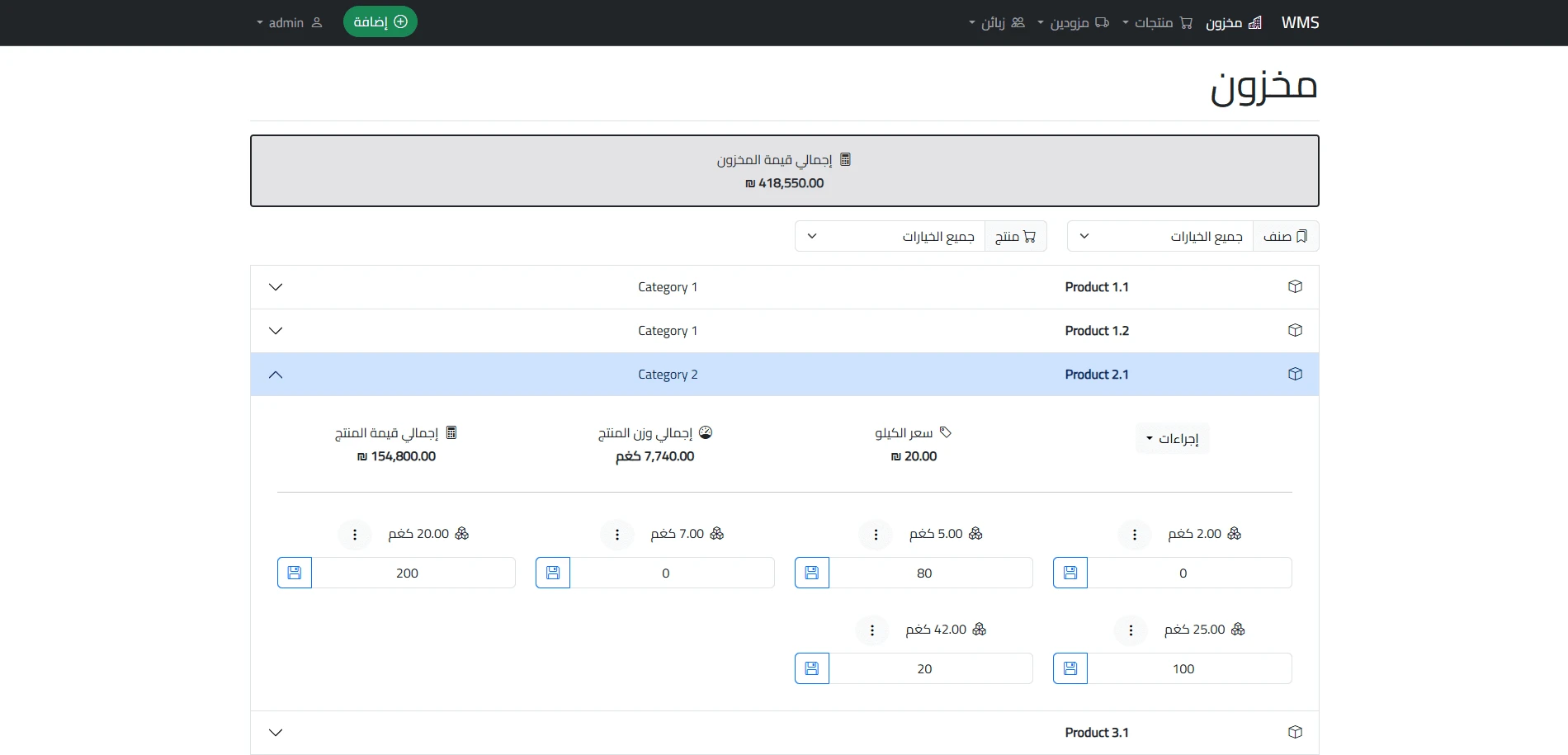This screenshot has width=1568, height=755.
Task: Open the admin user menu
Action: (289, 22)
